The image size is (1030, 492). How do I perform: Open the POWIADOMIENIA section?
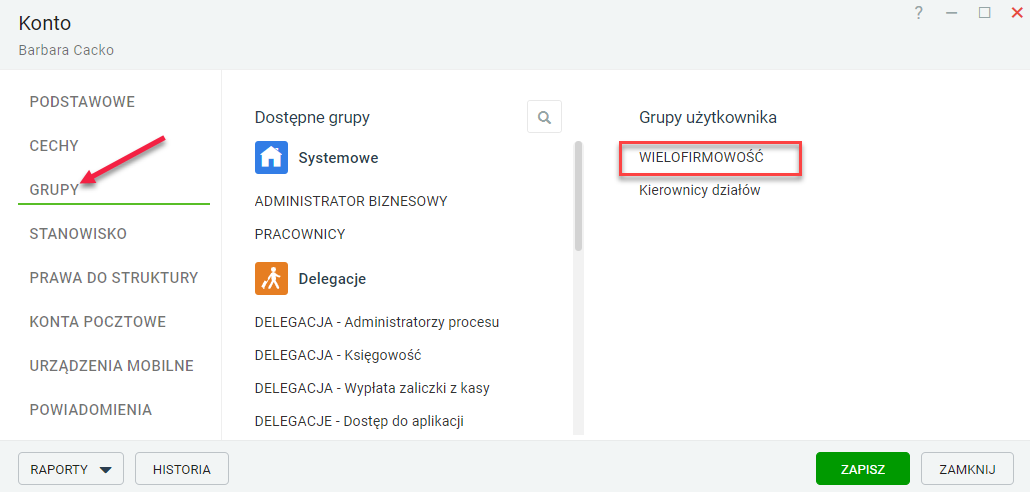tap(91, 410)
